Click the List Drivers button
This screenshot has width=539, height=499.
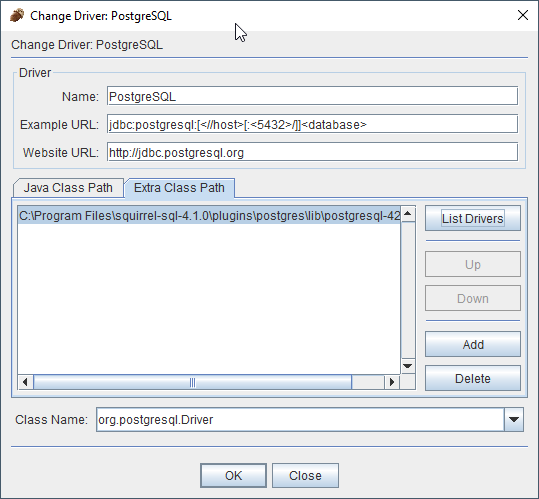tap(473, 218)
